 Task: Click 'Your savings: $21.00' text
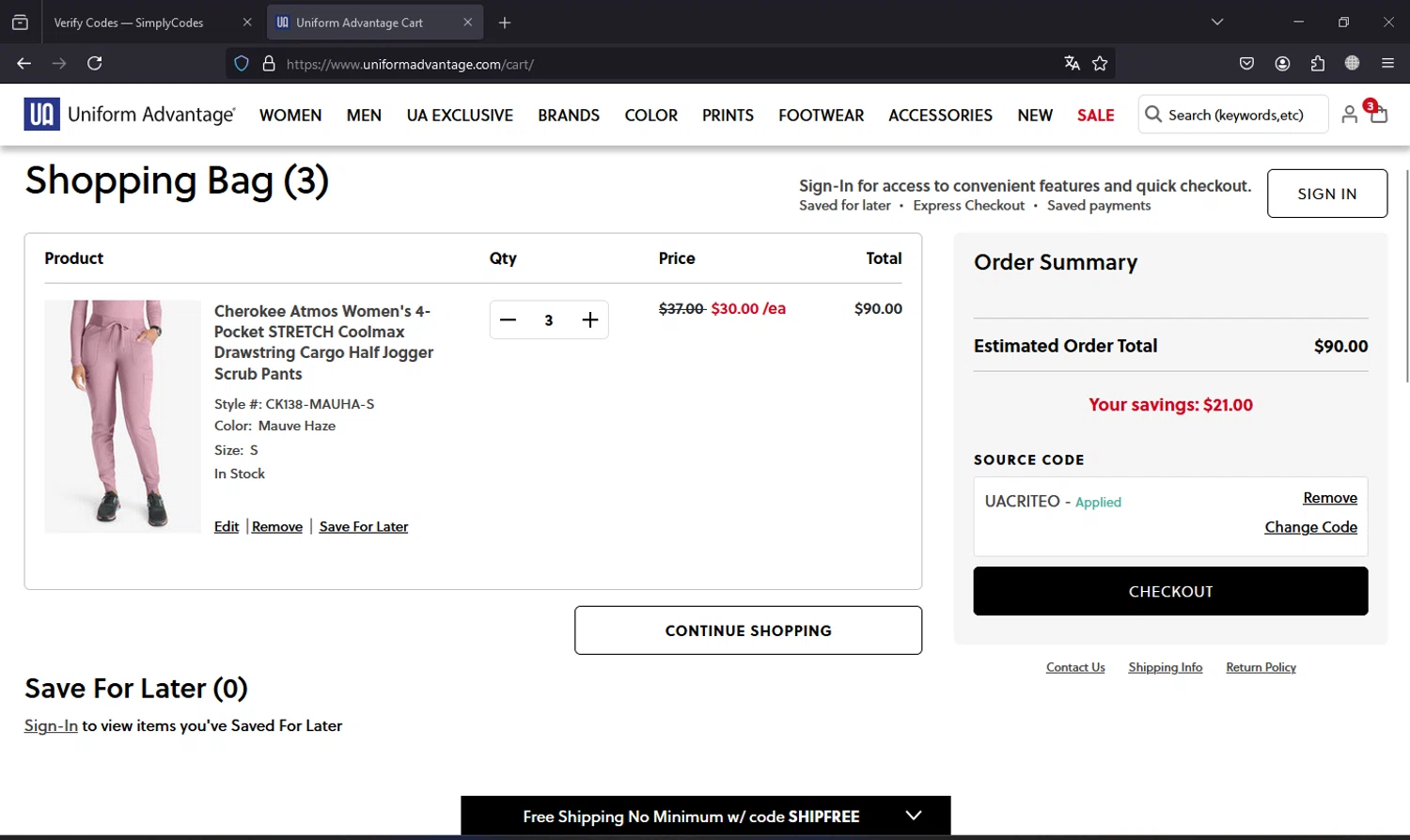(1170, 405)
